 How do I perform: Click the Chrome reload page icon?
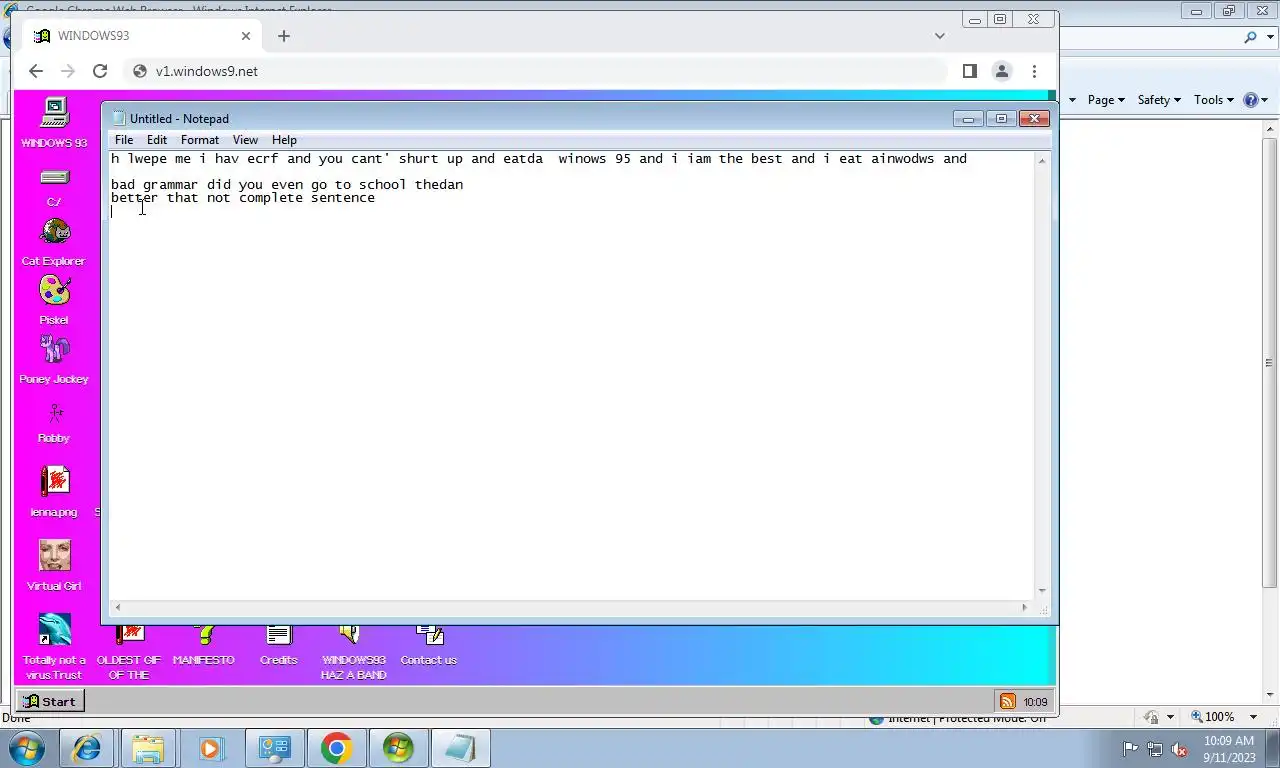(x=100, y=71)
